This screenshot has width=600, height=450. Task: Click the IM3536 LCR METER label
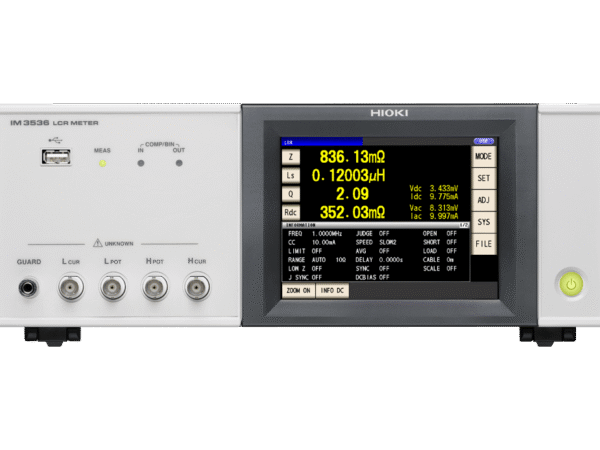click(x=54, y=123)
